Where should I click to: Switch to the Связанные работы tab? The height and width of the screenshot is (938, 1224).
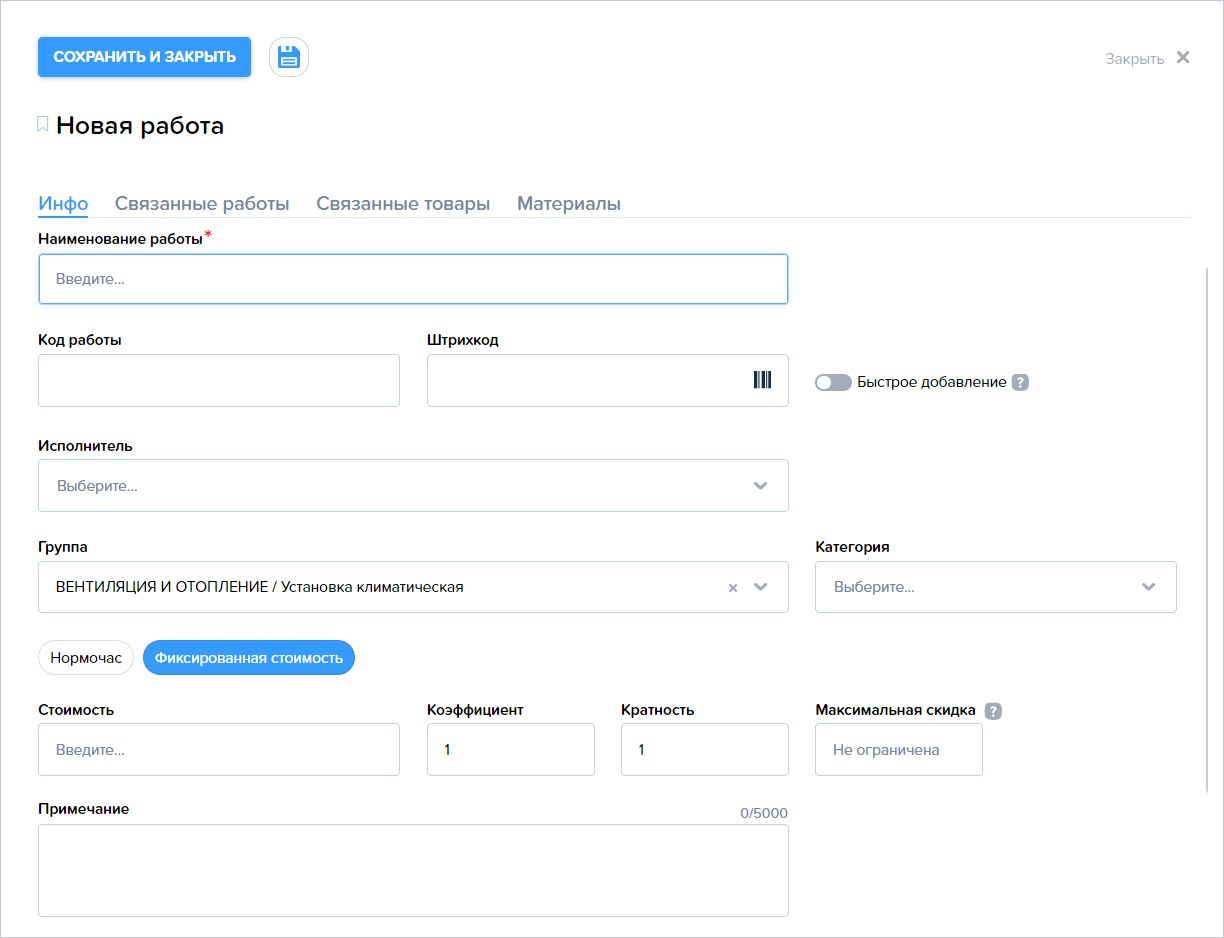click(202, 203)
